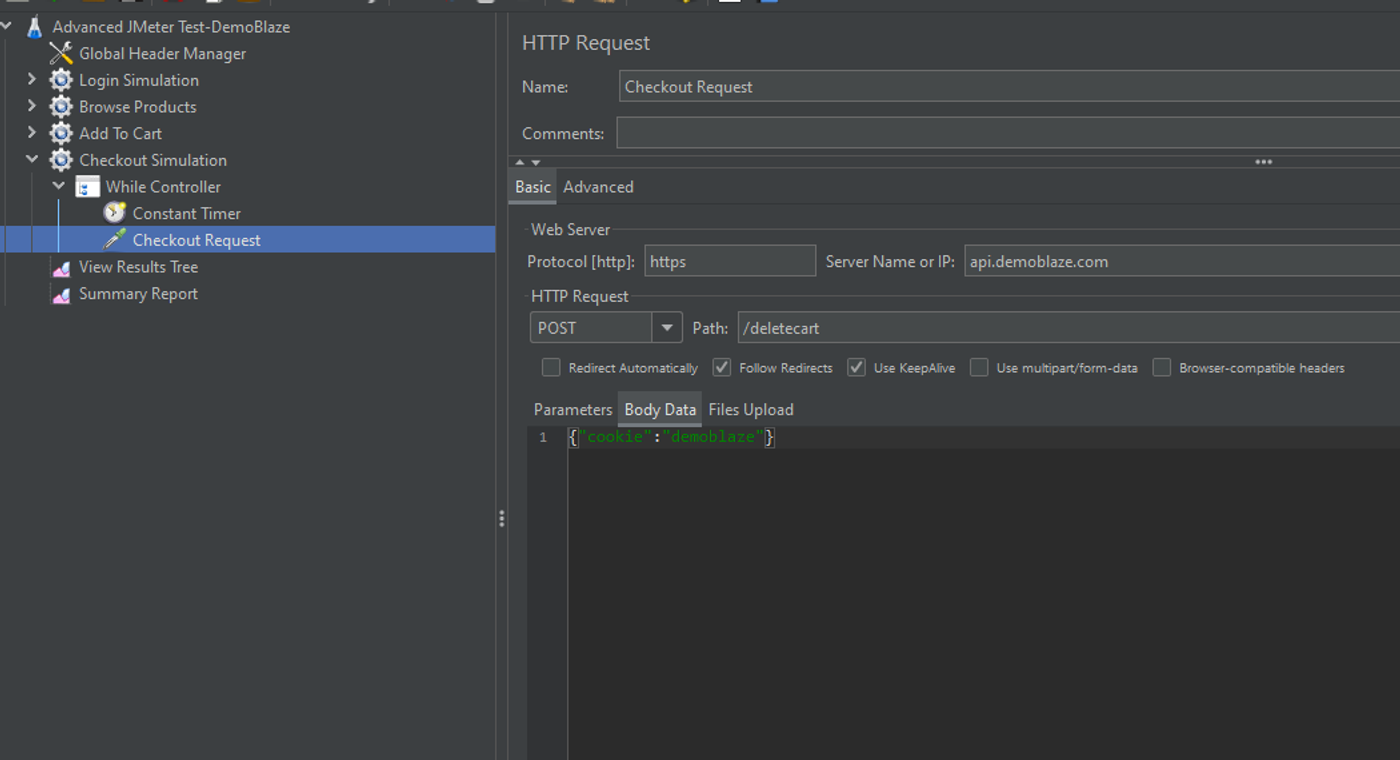
Task: Click the body JSON text with cookie demoblaze
Action: (x=671, y=438)
